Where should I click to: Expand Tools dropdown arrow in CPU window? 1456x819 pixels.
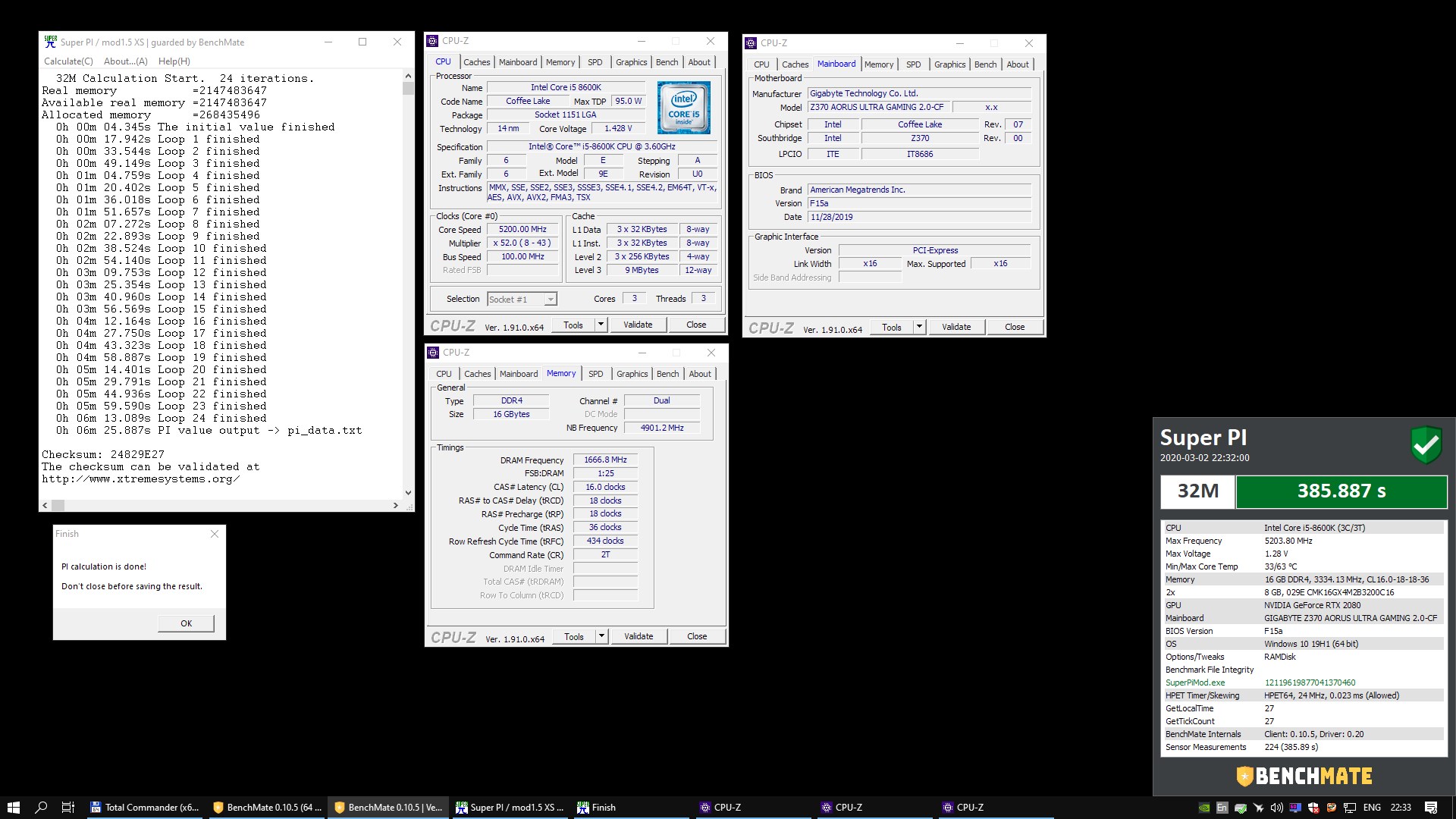[601, 325]
